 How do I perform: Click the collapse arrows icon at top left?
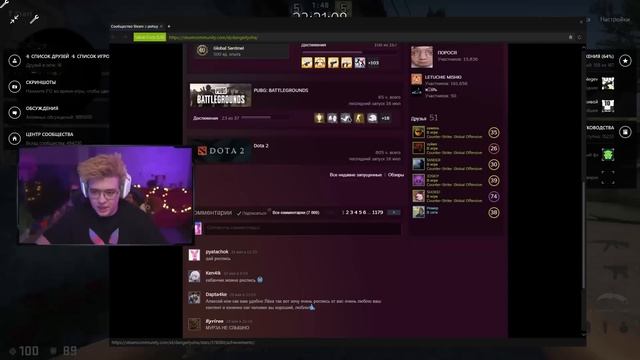tap(15, 19)
